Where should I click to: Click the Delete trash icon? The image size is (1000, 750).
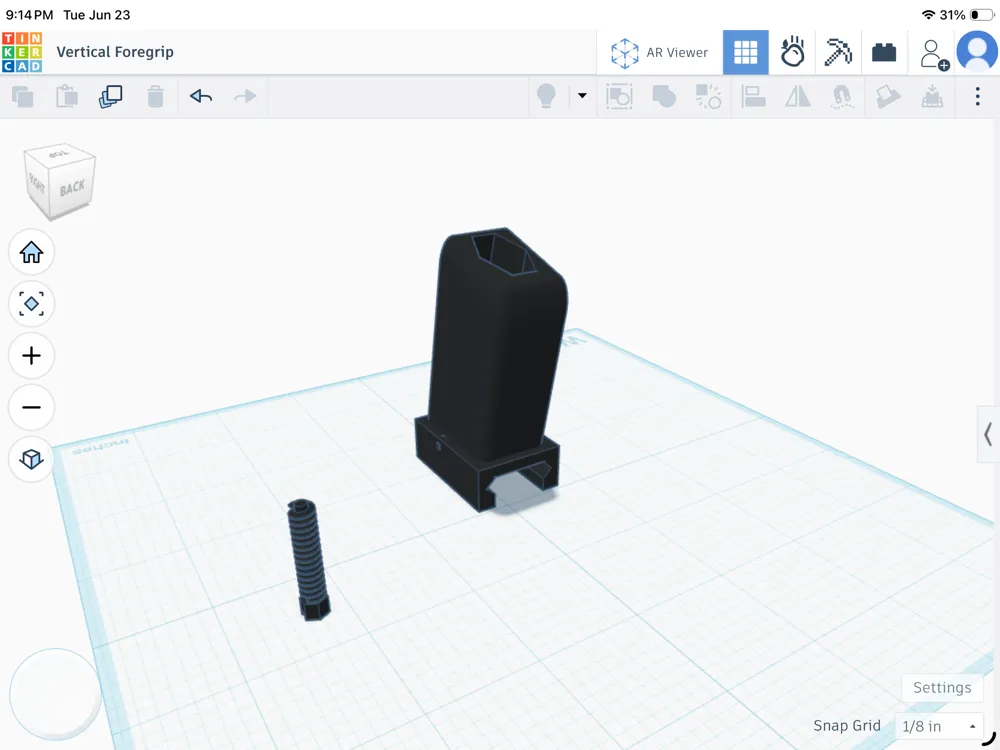[155, 97]
